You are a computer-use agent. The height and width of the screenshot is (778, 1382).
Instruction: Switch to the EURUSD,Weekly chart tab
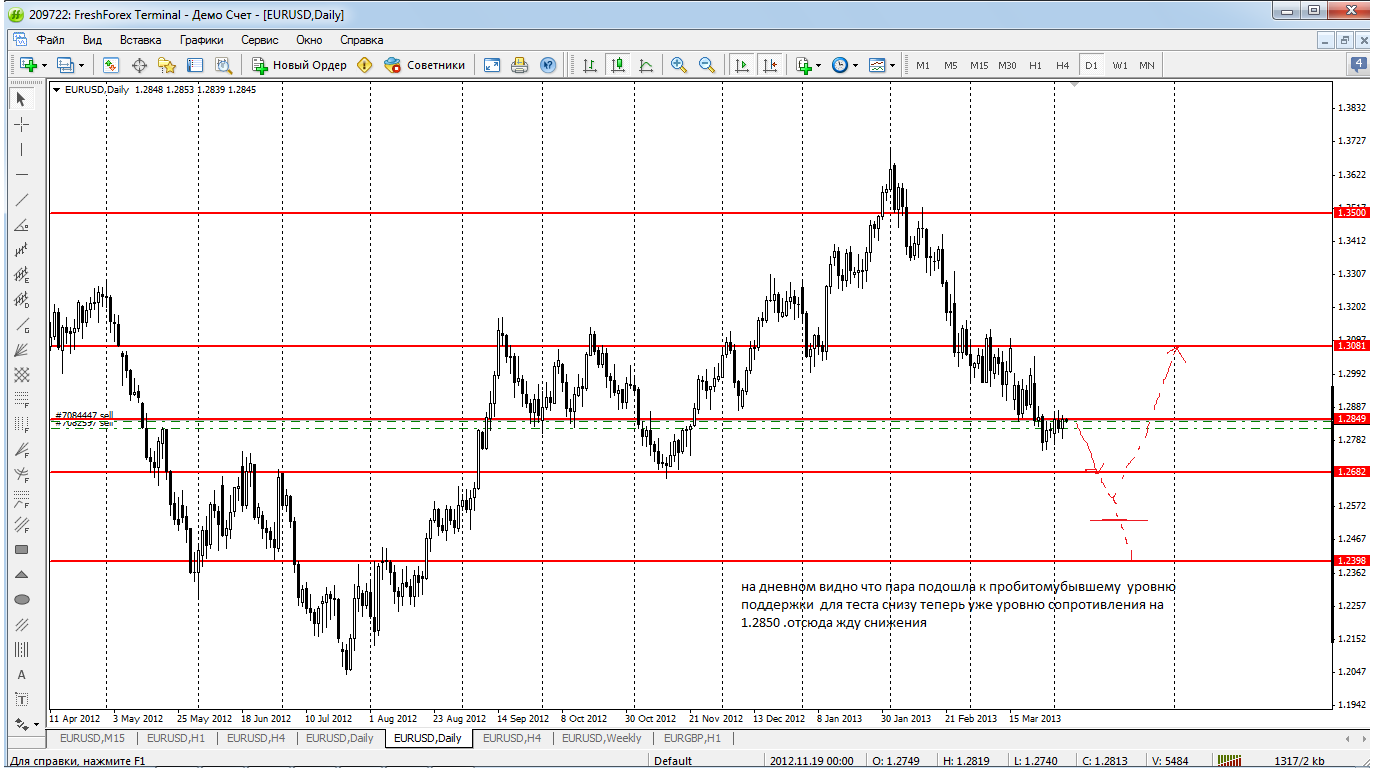(601, 738)
